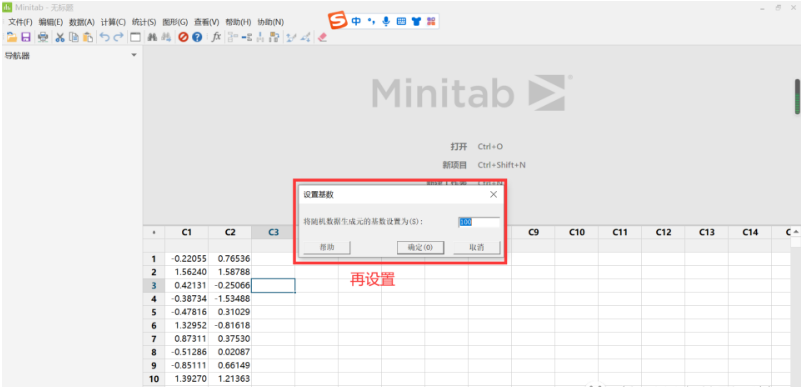
Task: Click the Sogou S logo icon
Action: (337, 20)
